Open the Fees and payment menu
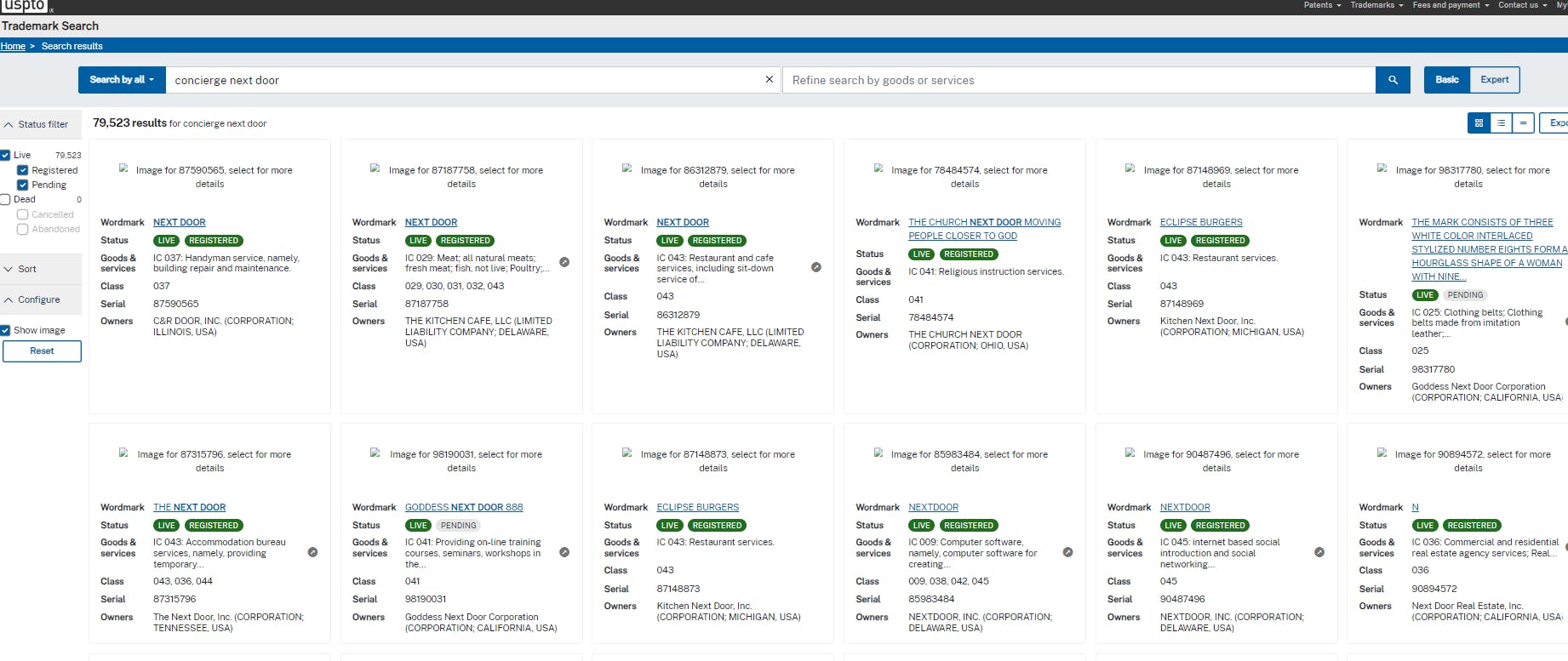1568x661 pixels. coord(1451,5)
